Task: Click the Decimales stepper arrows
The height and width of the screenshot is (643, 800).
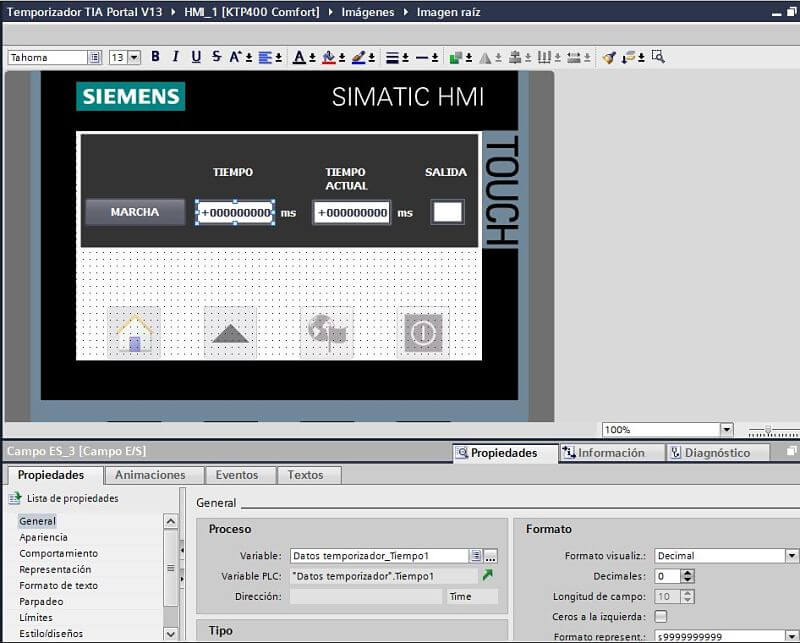Action: pos(688,576)
